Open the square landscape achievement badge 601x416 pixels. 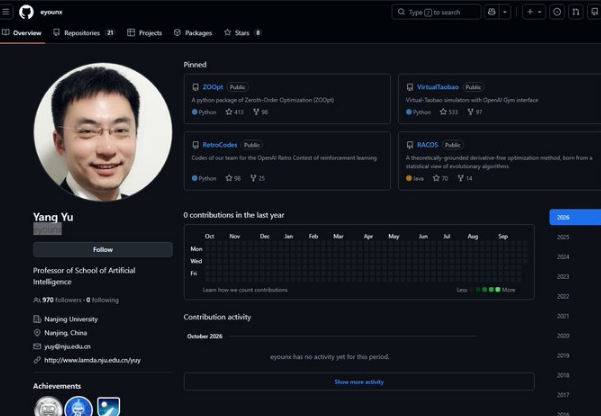pyautogui.click(x=108, y=407)
